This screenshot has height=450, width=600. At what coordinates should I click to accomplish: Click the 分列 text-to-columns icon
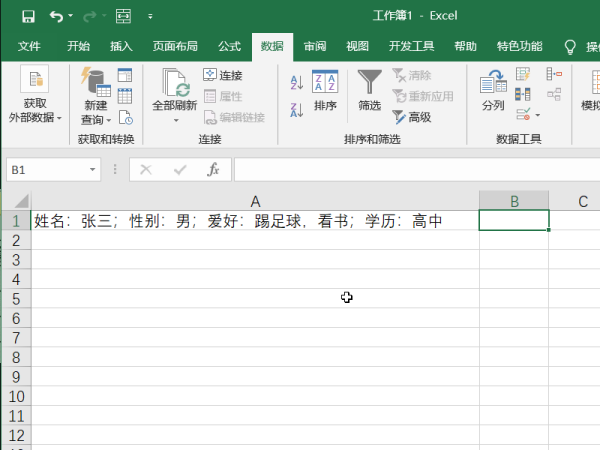pos(493,91)
